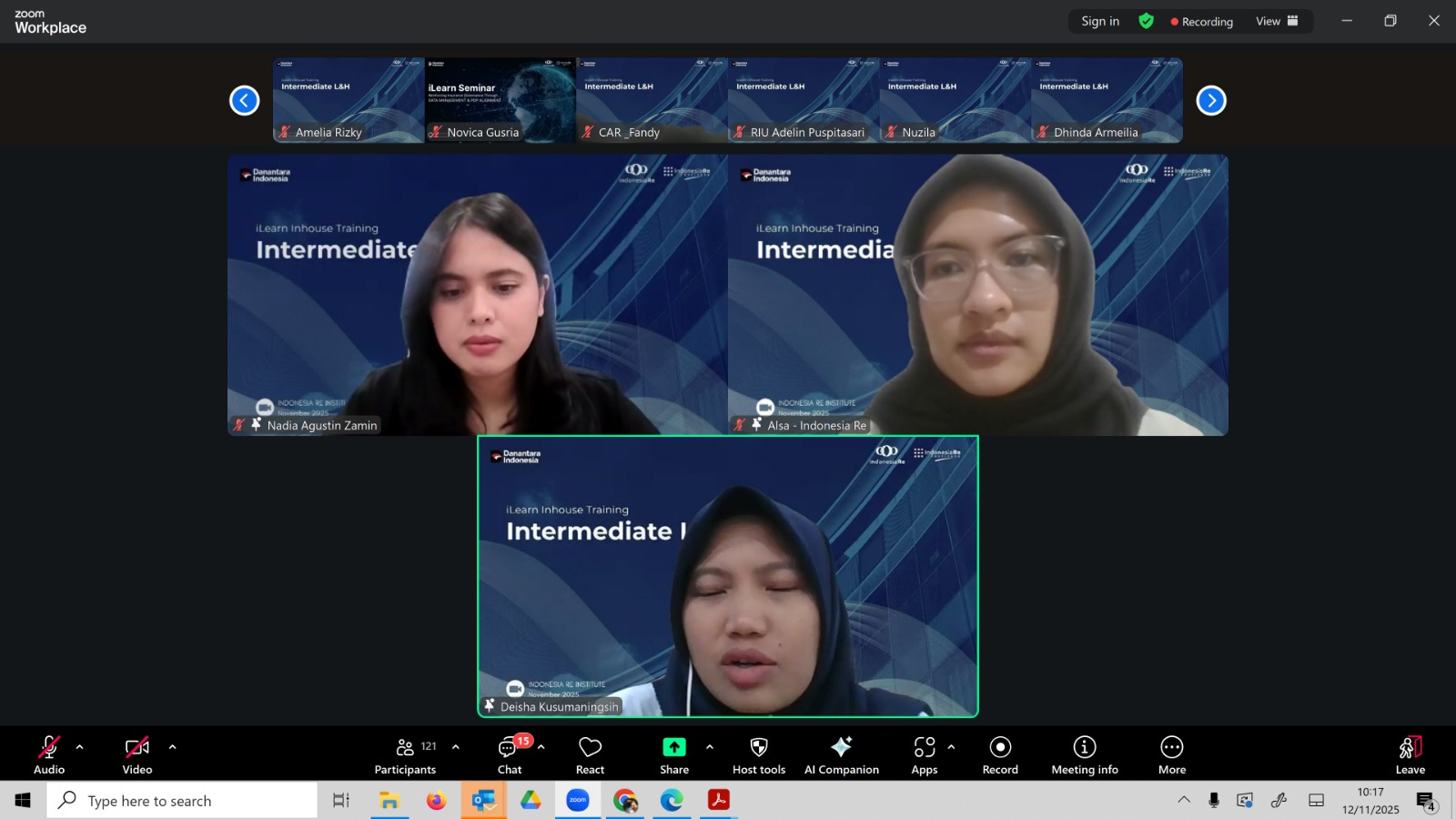The height and width of the screenshot is (819, 1456).
Task: Show next participants with right arrow
Action: click(1210, 100)
